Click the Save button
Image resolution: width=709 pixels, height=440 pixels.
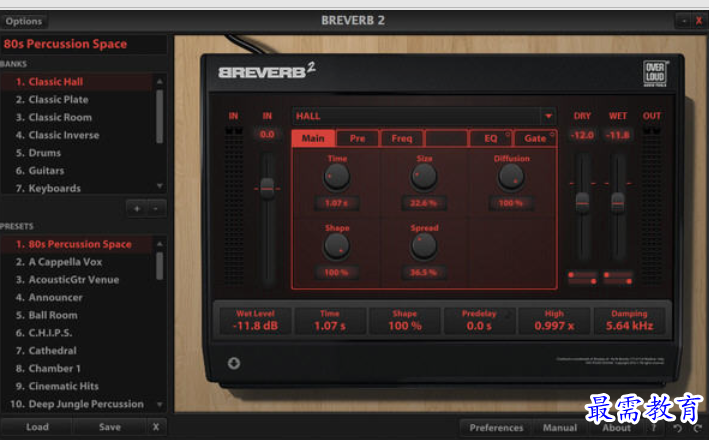coord(110,427)
